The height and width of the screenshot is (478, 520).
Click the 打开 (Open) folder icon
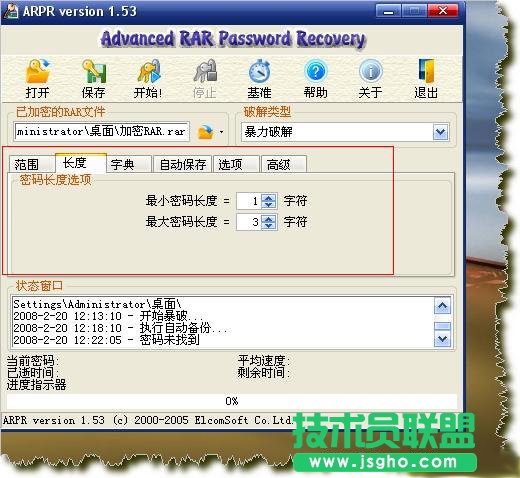point(38,71)
